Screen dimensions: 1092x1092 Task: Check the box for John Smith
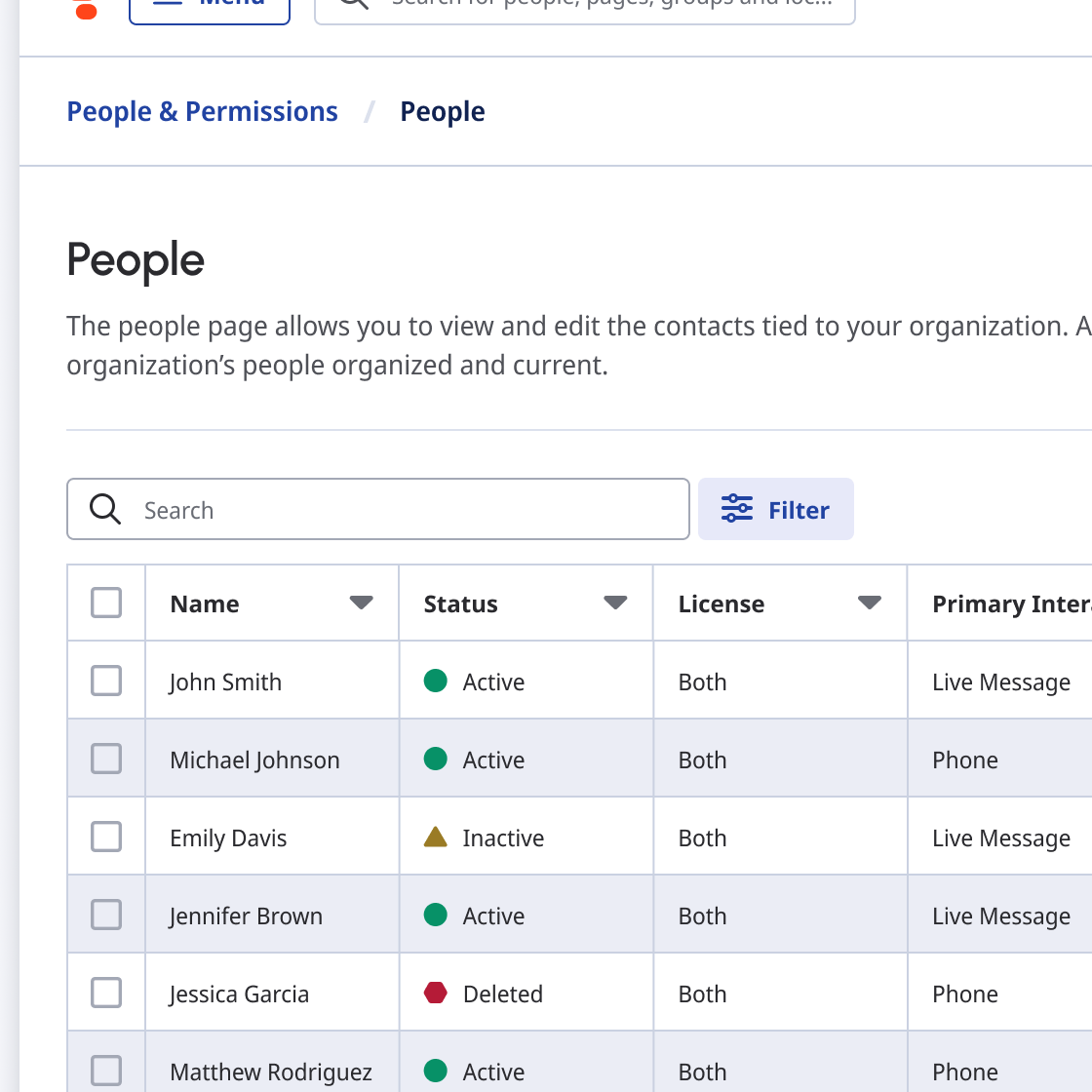(x=106, y=681)
